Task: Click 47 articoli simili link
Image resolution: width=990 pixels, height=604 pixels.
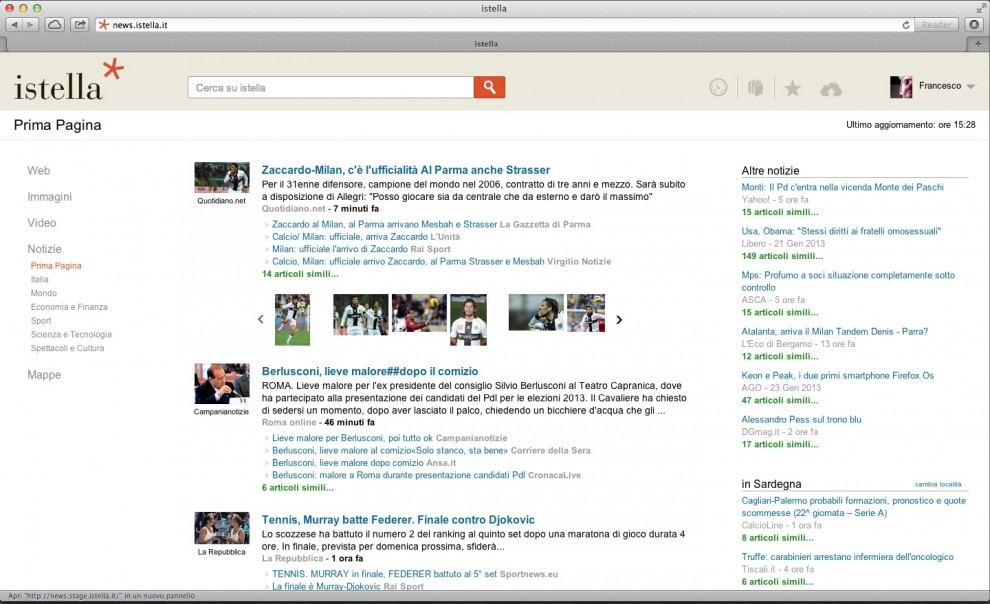Action: 780,400
